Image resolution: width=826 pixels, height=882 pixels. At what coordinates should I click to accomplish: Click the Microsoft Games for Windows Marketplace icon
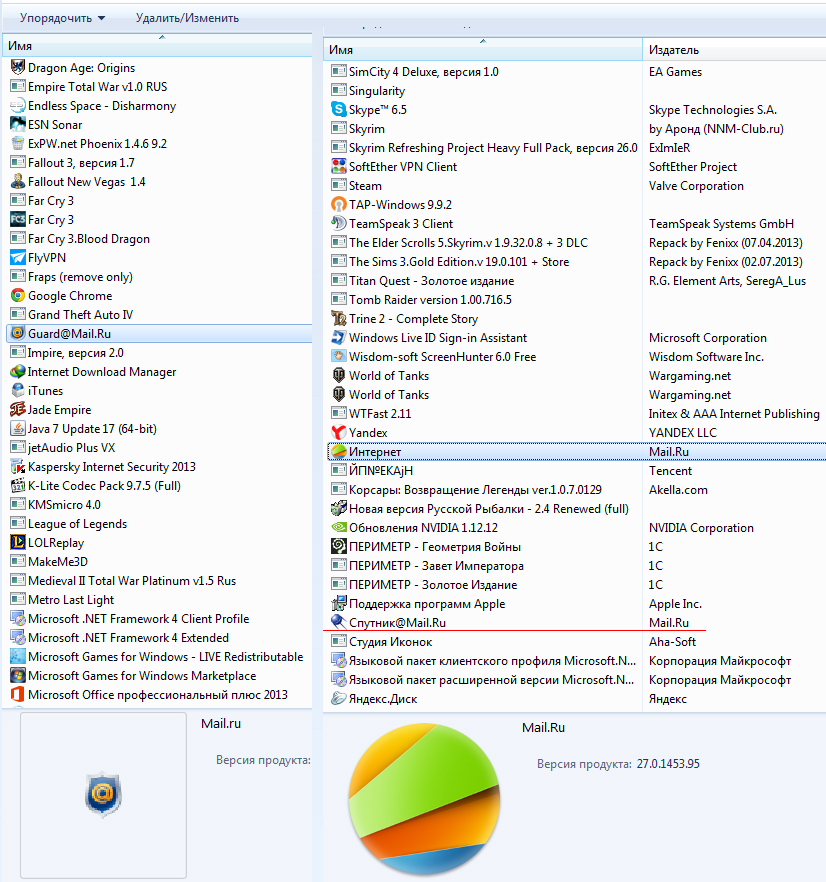18,676
